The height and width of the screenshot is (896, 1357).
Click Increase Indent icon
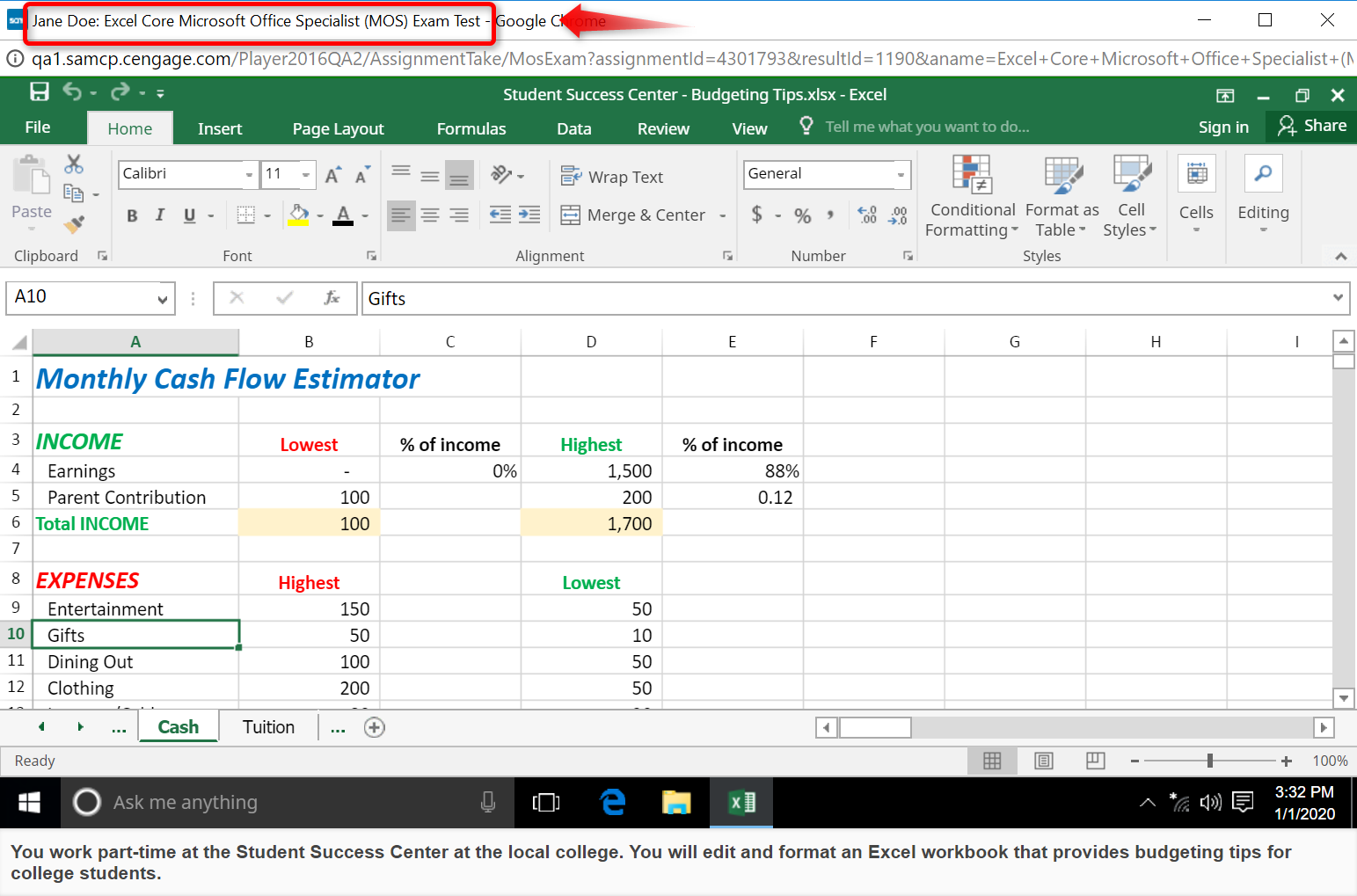click(x=529, y=215)
